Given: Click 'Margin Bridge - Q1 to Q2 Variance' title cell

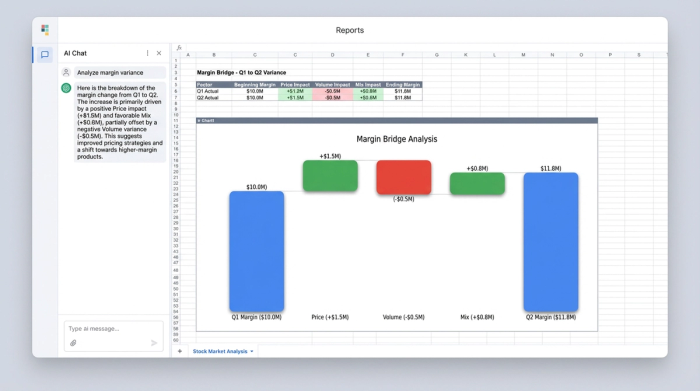Looking at the screenshot, I should coord(242,72).
